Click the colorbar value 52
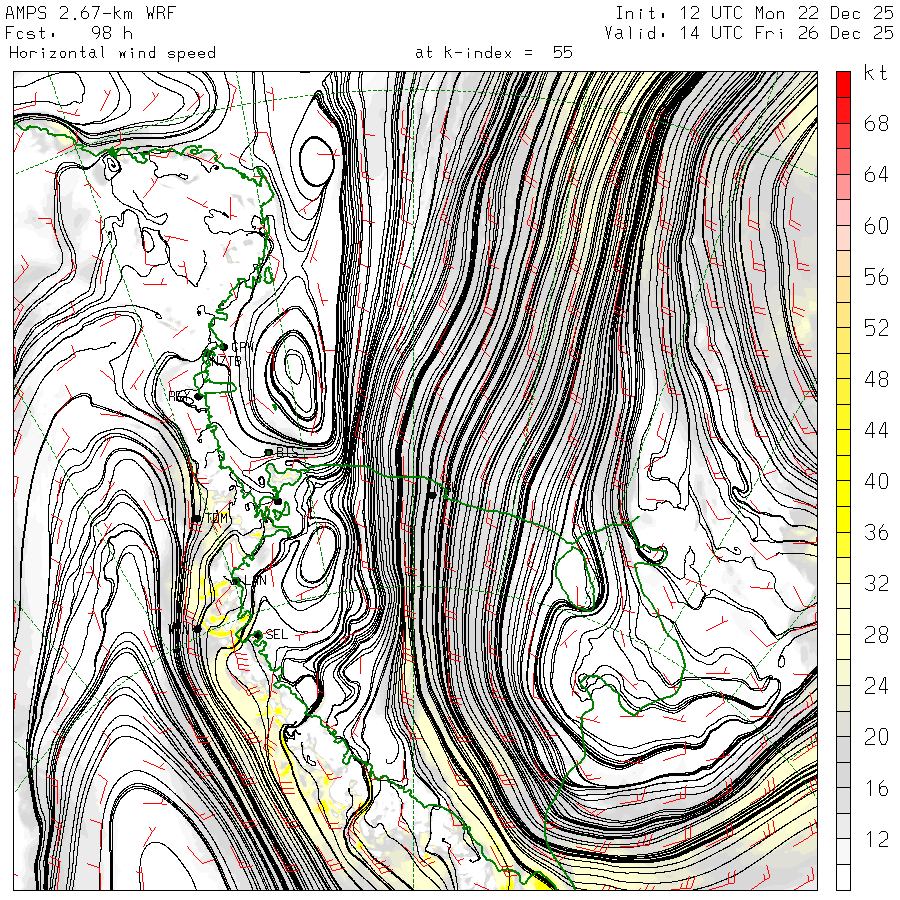The height and width of the screenshot is (900, 900). [x=876, y=328]
